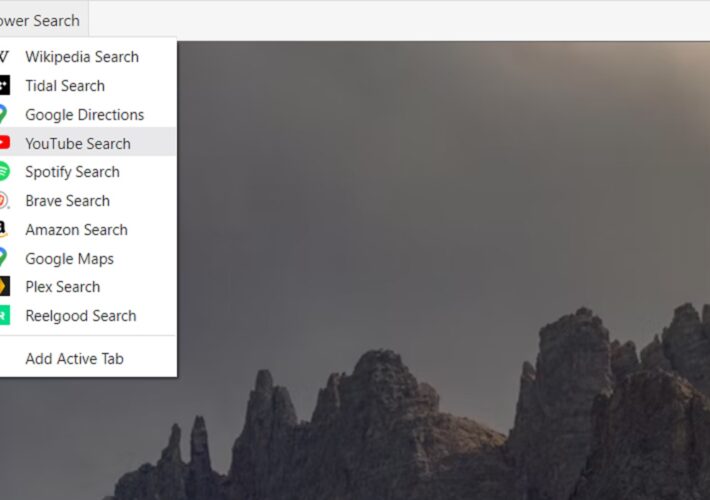The height and width of the screenshot is (500, 710).
Task: Open Google Directions bookmark
Action: point(88,115)
